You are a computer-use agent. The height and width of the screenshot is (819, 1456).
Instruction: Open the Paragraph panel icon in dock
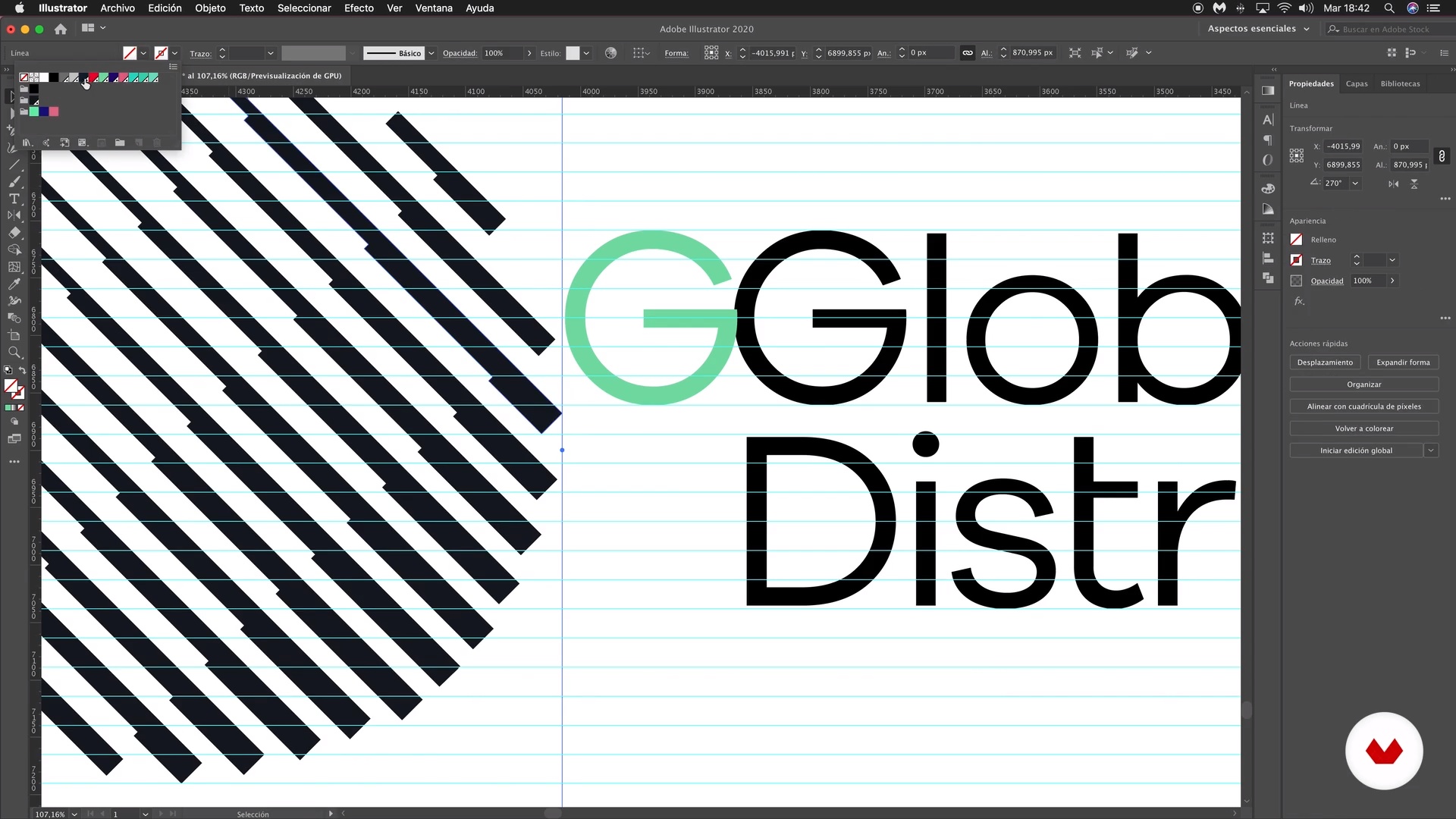click(x=1268, y=140)
